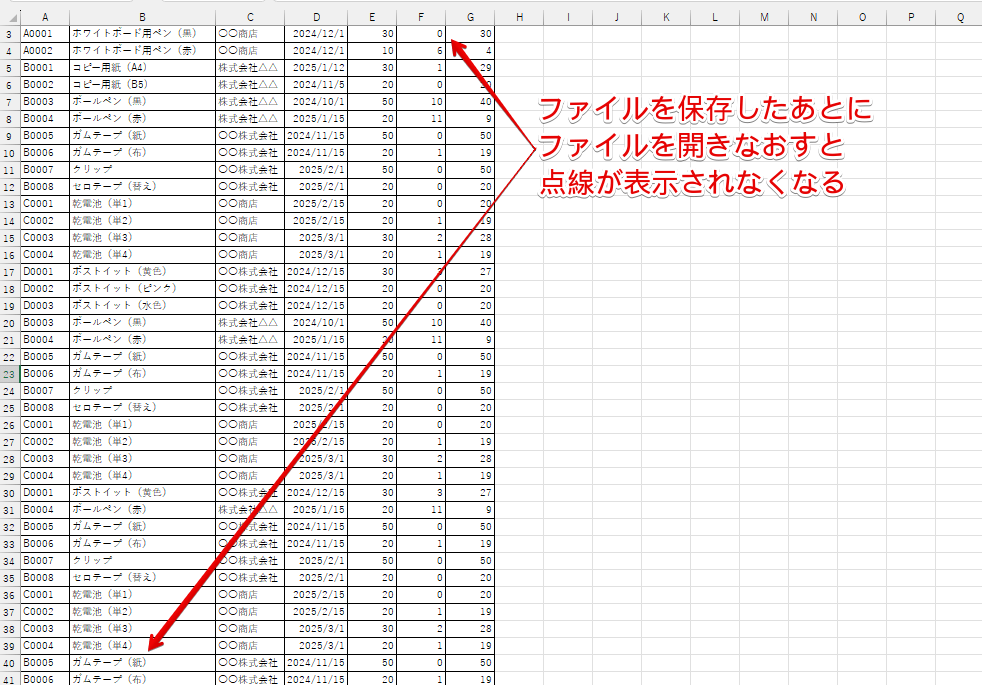Click the ガムテープ（紙）cell in row 40

pos(140,661)
